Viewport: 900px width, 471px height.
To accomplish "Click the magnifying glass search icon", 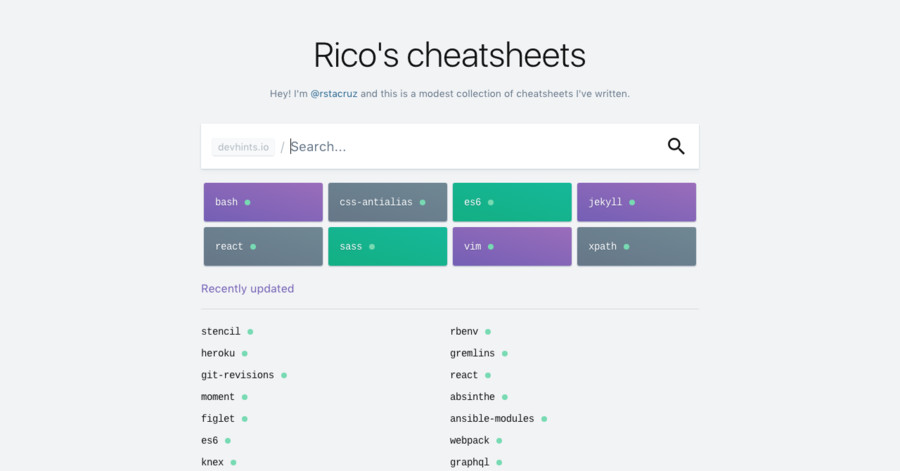I will (x=676, y=146).
